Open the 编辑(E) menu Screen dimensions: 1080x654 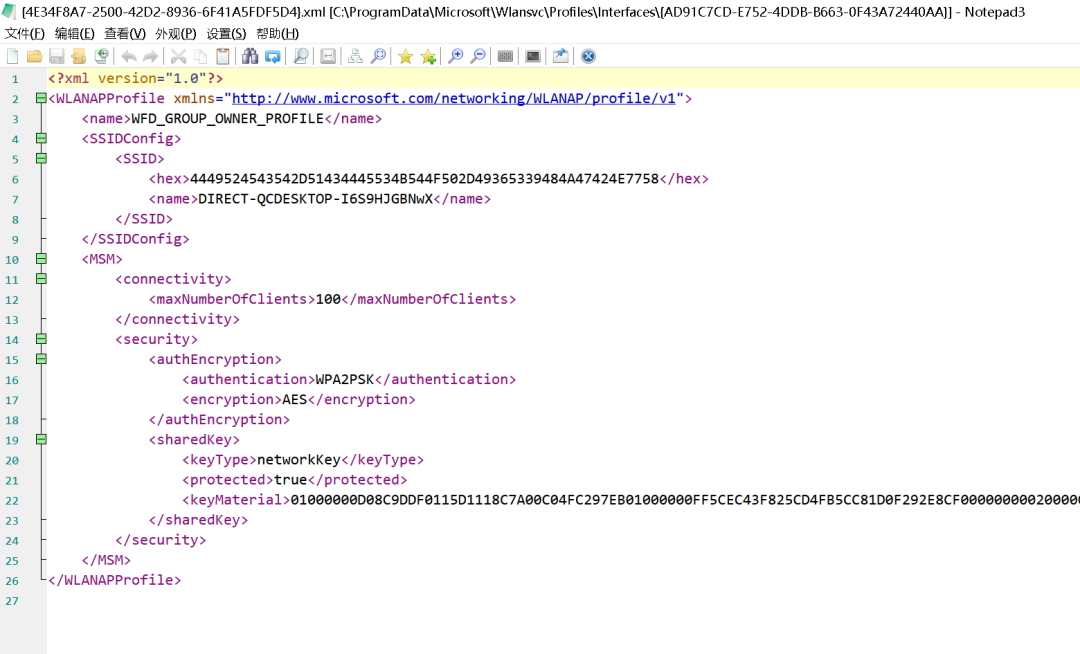[x=74, y=34]
